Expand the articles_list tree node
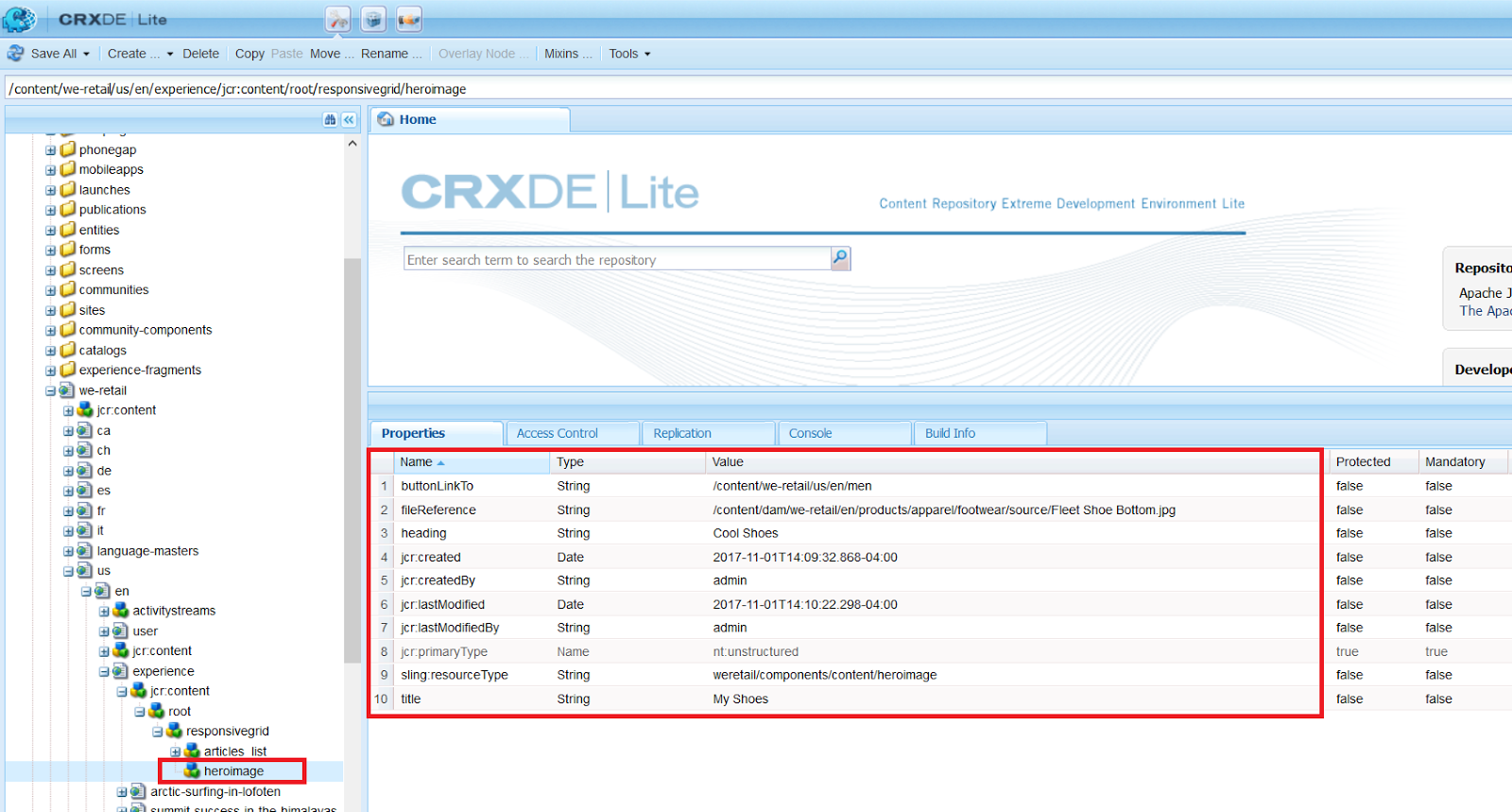1512x812 pixels. (176, 752)
